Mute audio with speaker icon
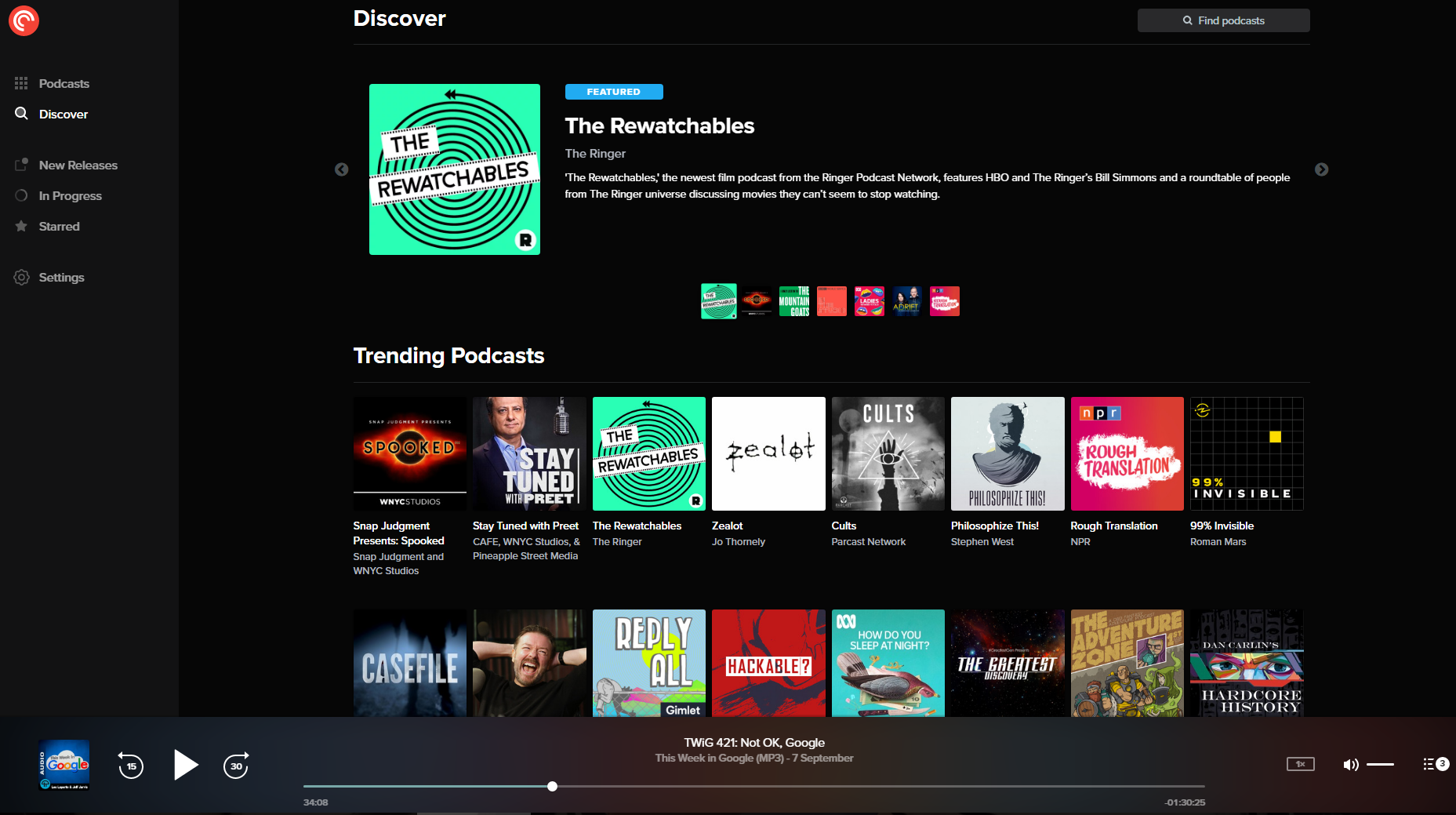Viewport: 1456px width, 815px height. 1350,765
